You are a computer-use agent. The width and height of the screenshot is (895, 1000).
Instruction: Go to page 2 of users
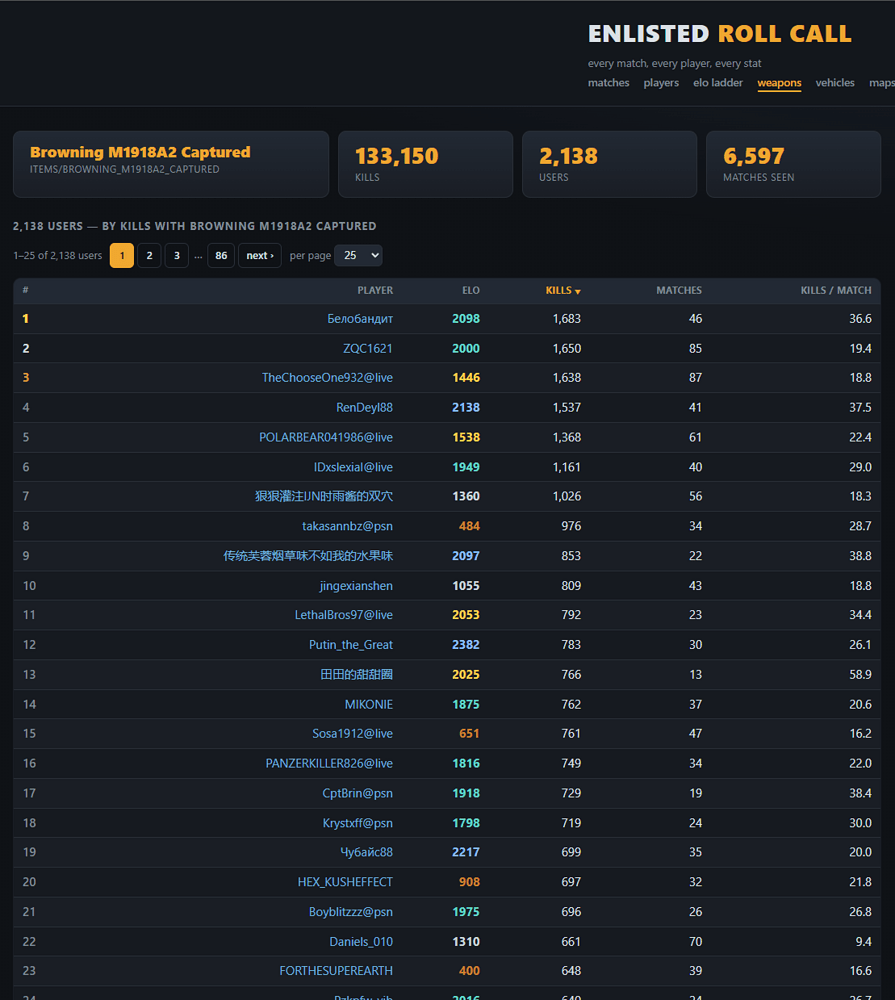click(x=149, y=256)
